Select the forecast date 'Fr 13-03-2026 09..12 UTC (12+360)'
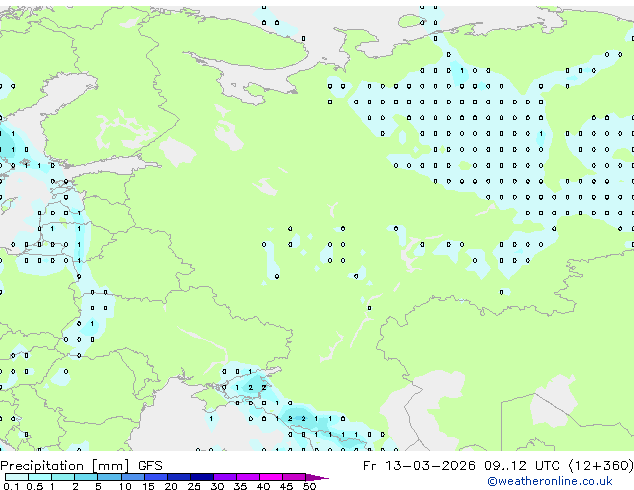 pyautogui.click(x=498, y=466)
